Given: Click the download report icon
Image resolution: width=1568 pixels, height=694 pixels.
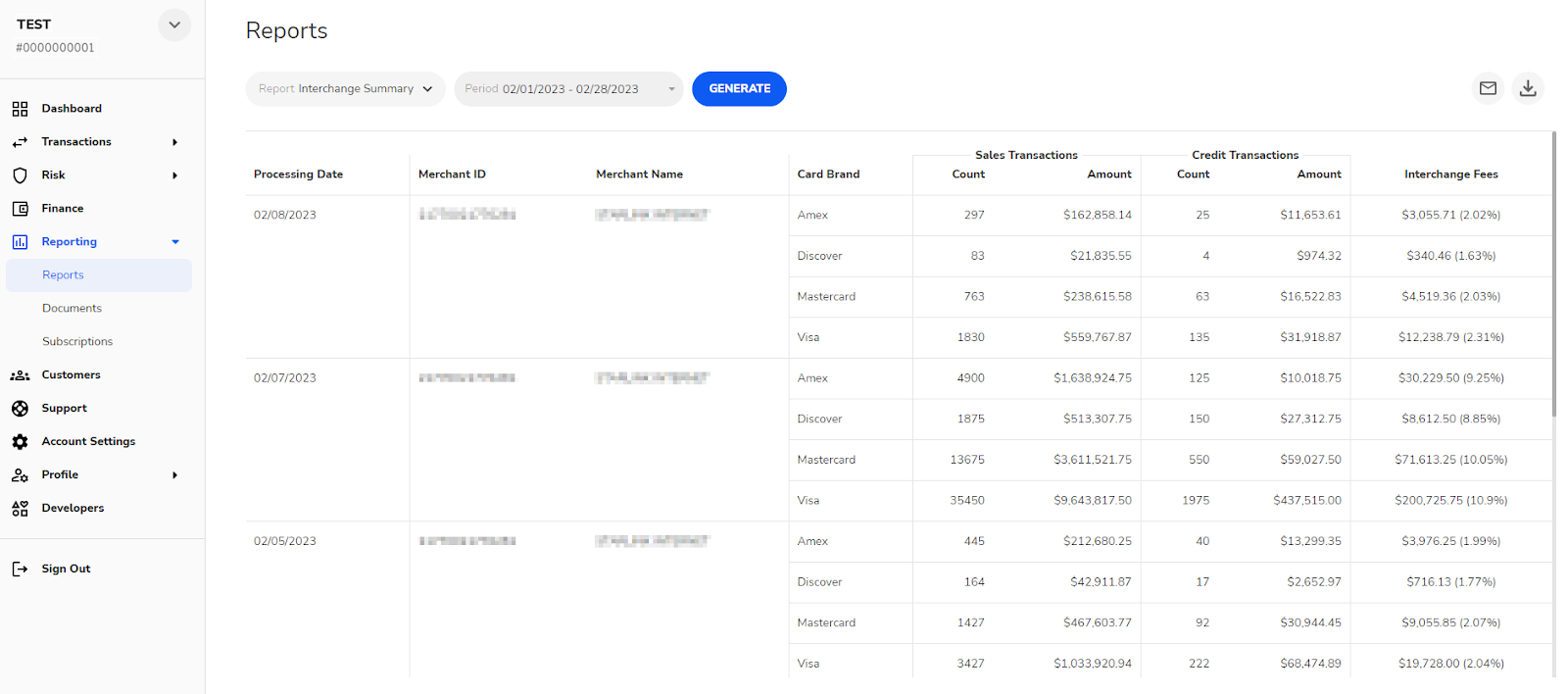Looking at the screenshot, I should click(1527, 88).
